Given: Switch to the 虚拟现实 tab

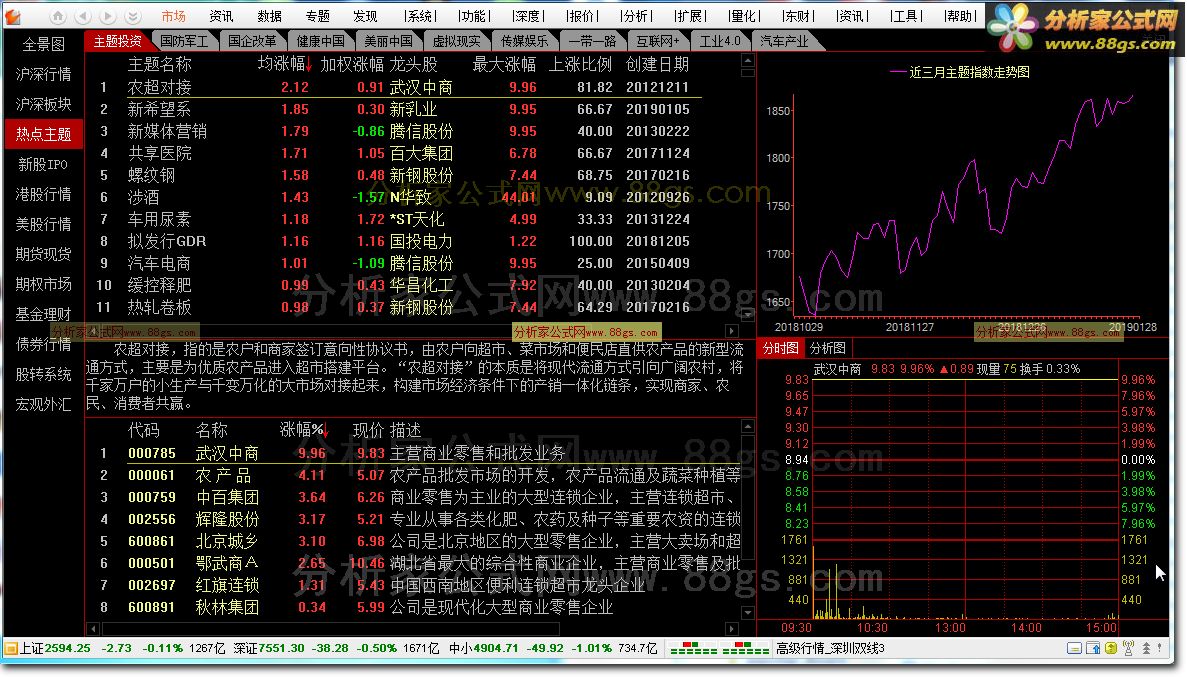Looking at the screenshot, I should 456,41.
